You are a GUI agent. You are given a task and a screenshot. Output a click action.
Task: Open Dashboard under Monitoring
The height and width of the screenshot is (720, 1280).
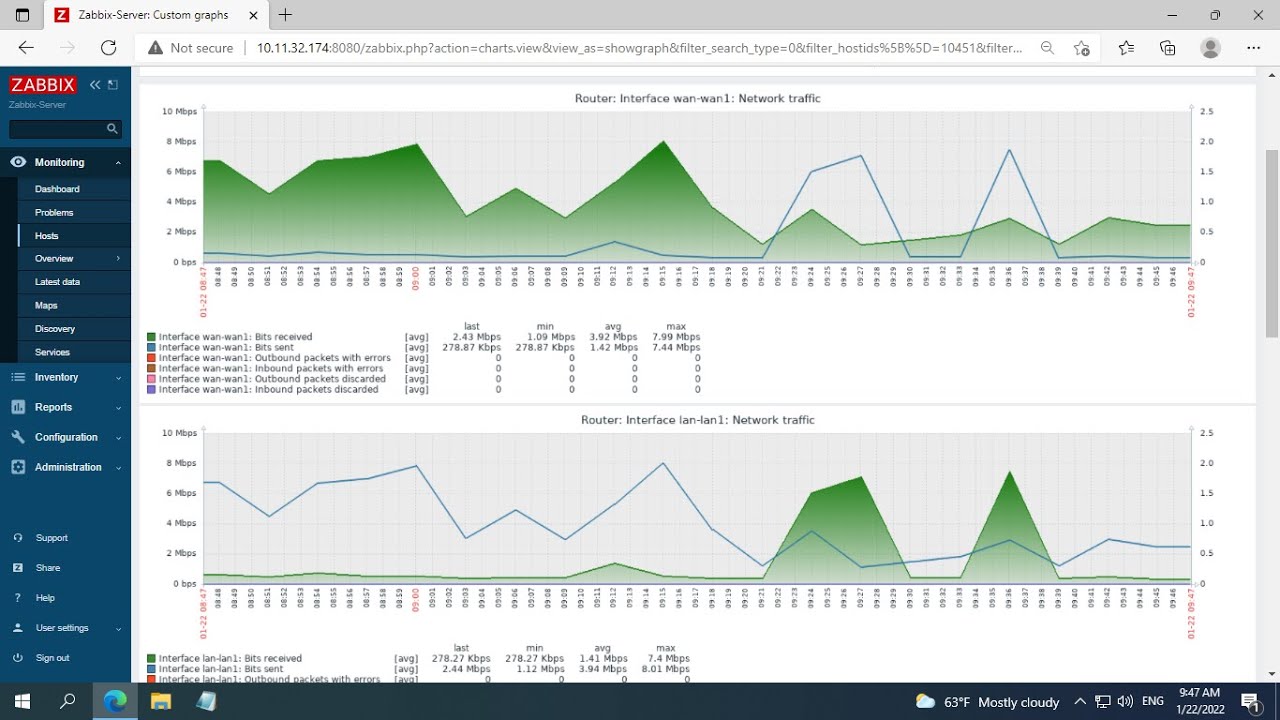(57, 189)
